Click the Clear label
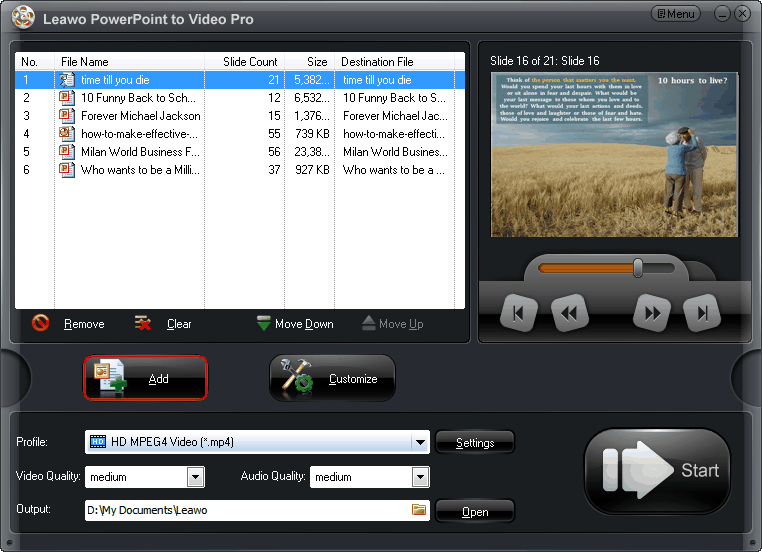The width and height of the screenshot is (762, 552). (x=179, y=324)
